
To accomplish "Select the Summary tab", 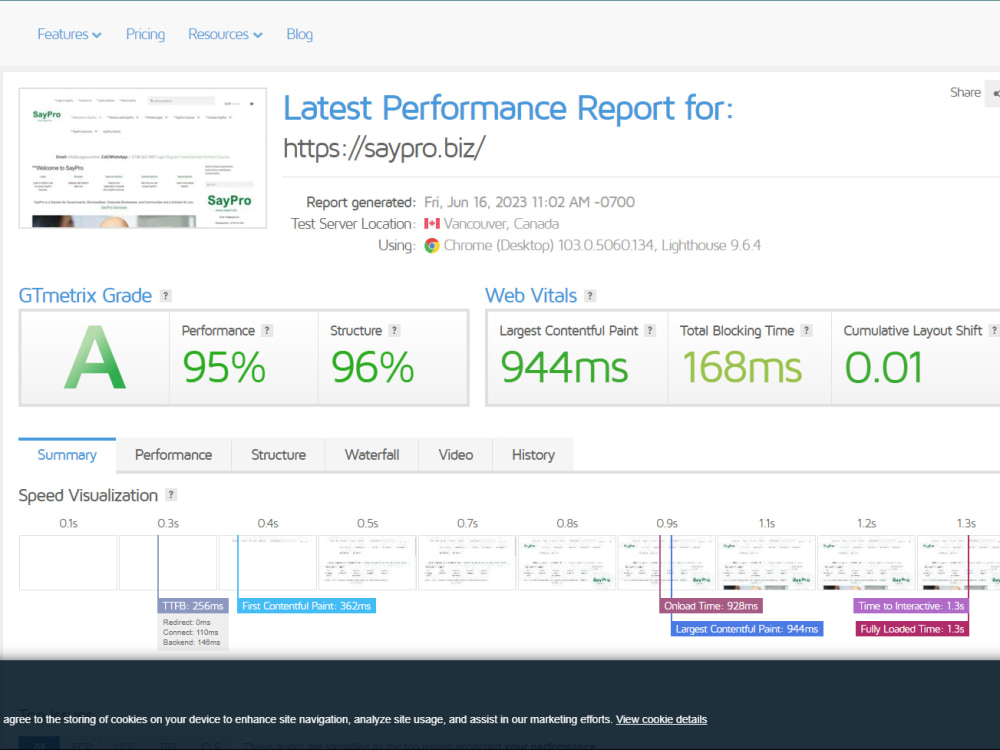I will (67, 455).
